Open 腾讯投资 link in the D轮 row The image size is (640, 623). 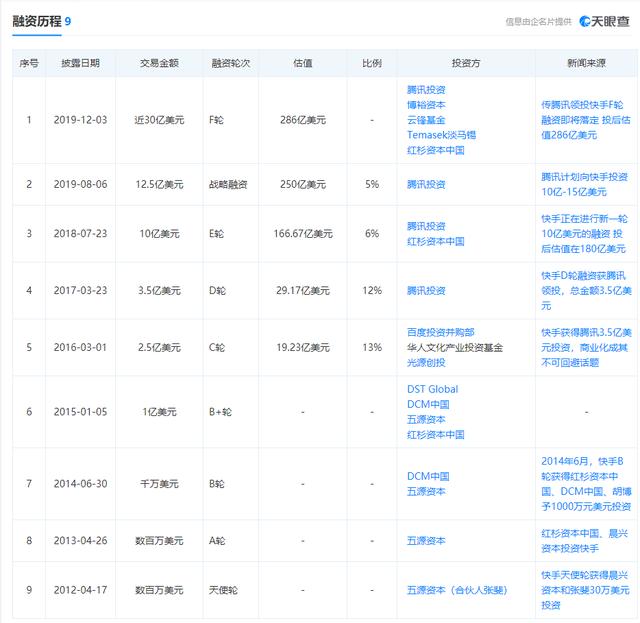pyautogui.click(x=426, y=291)
